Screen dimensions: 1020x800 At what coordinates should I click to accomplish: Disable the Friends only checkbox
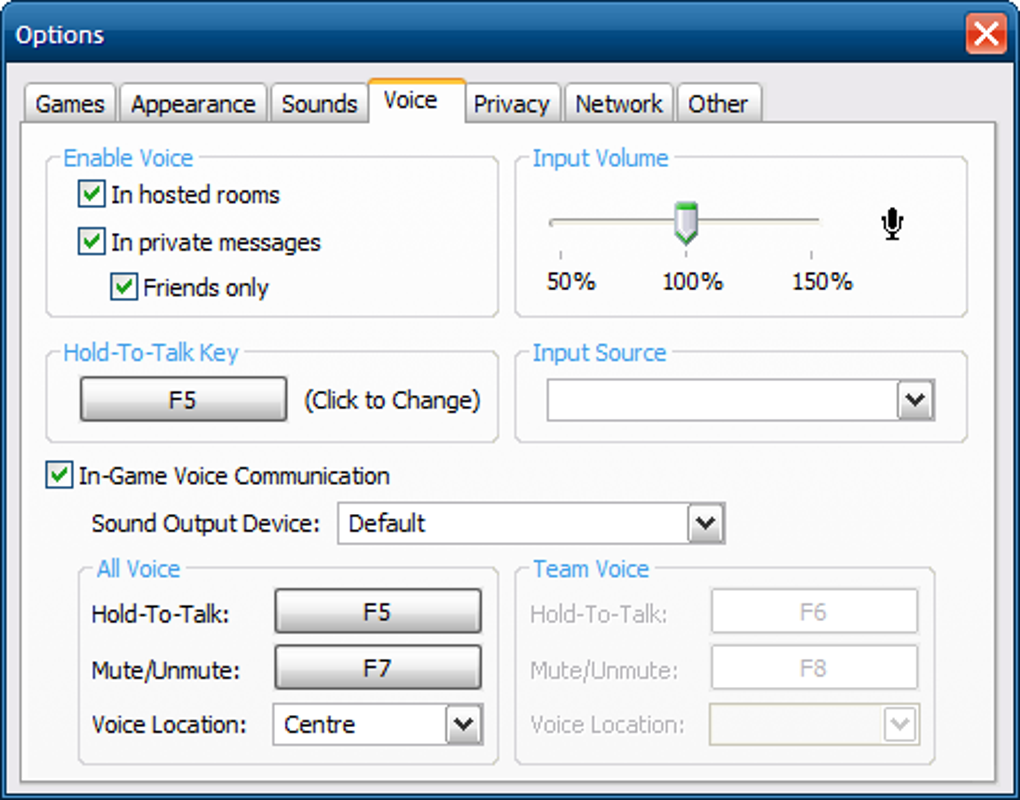tap(124, 287)
